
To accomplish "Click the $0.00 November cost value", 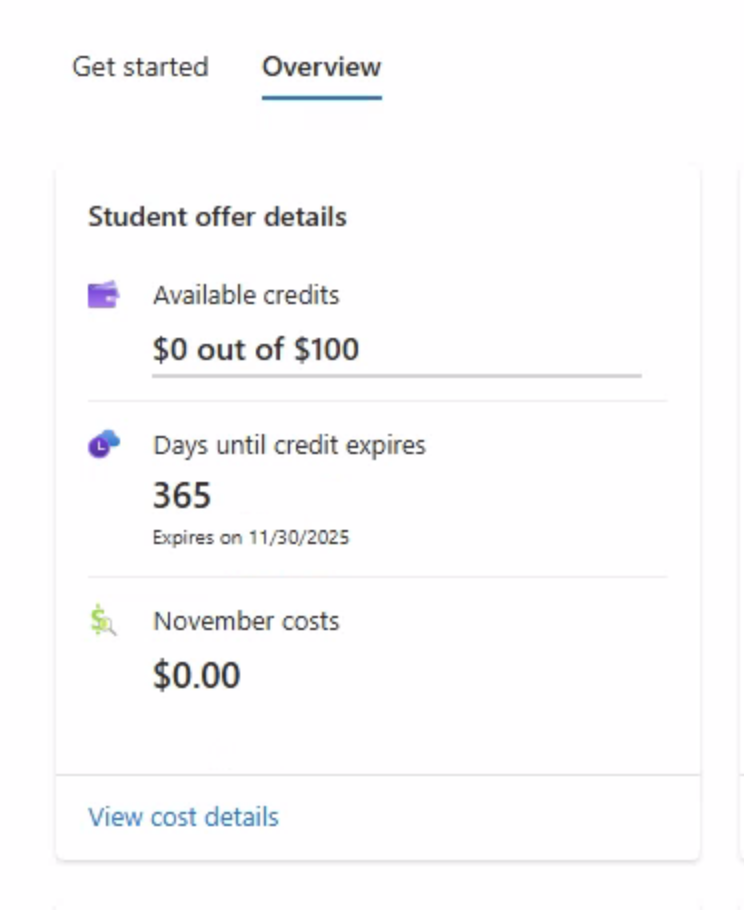I will 196,675.
